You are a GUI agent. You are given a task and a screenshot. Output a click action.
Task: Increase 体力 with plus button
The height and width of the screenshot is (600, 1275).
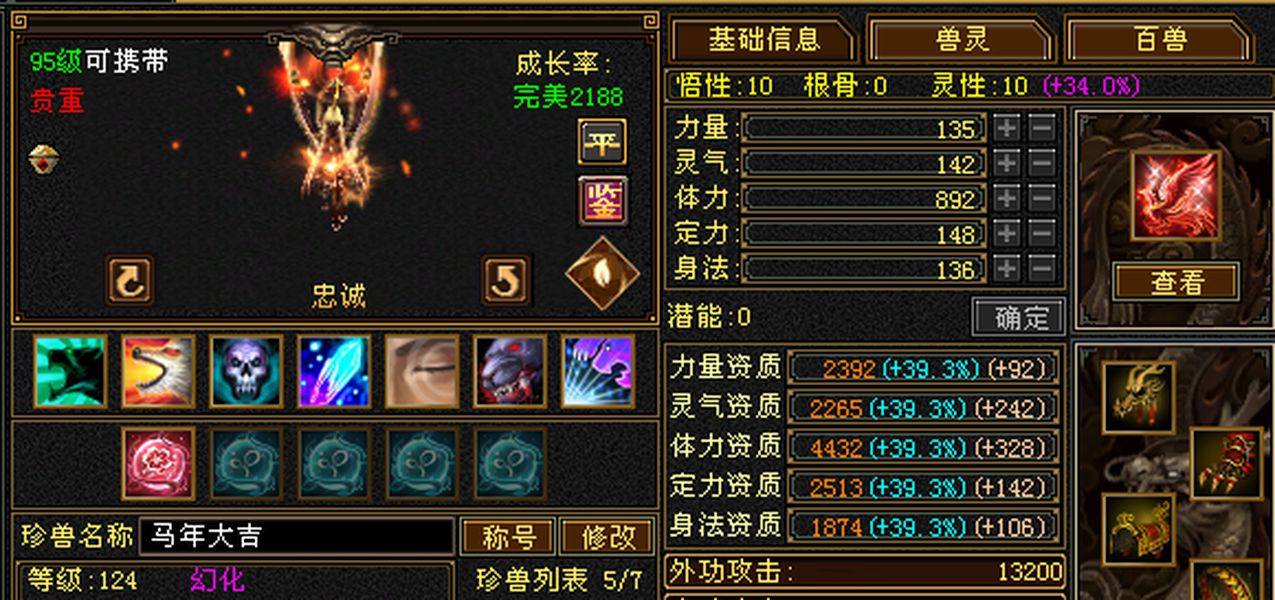point(1006,198)
